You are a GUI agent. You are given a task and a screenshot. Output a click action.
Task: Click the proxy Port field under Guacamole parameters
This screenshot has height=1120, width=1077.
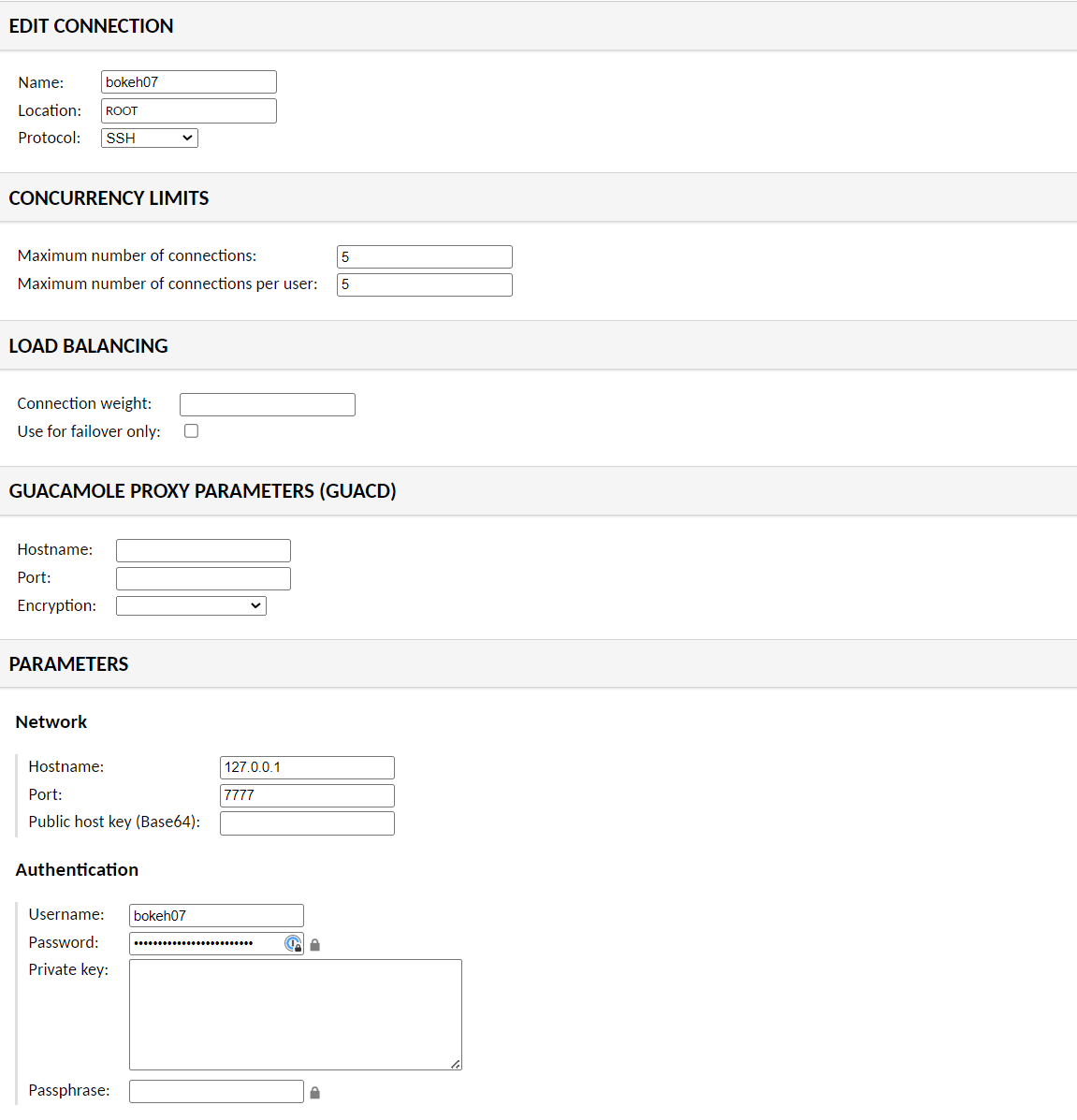(x=202, y=578)
